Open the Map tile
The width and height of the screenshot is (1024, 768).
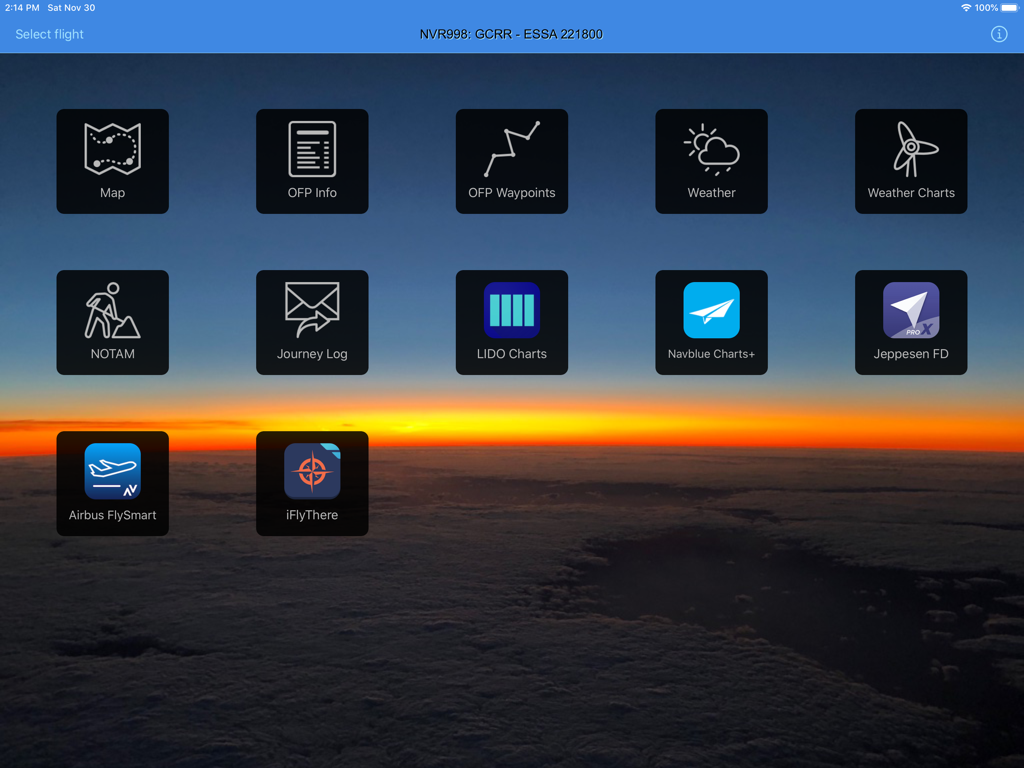(x=112, y=161)
